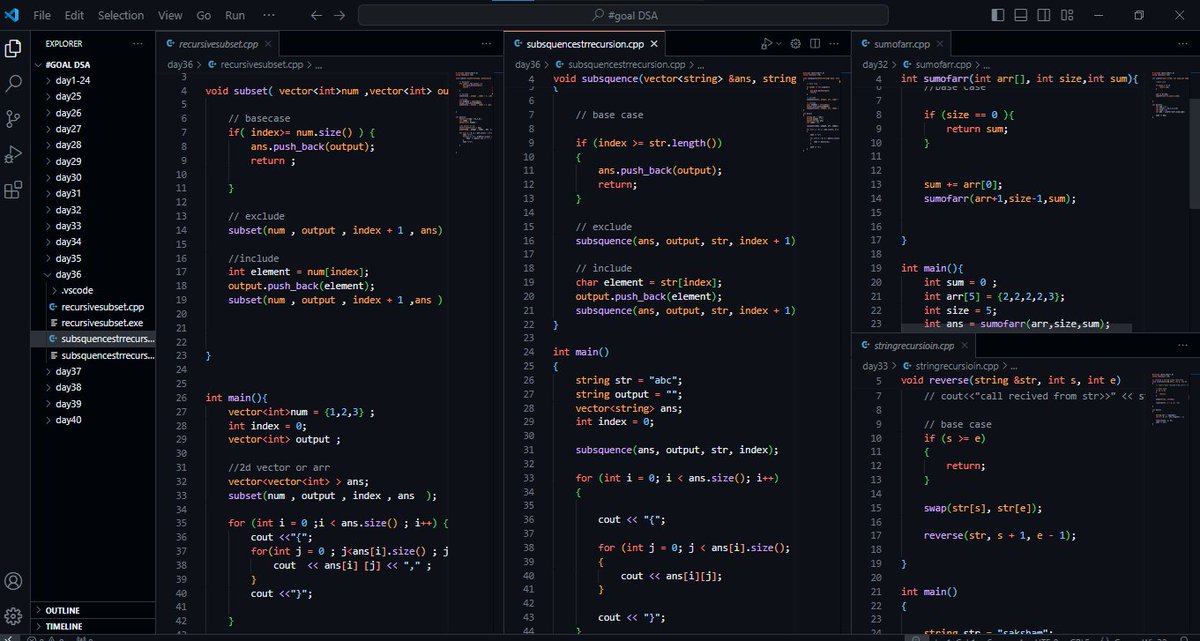
Task: Open the Extensions view
Action: 14,190
